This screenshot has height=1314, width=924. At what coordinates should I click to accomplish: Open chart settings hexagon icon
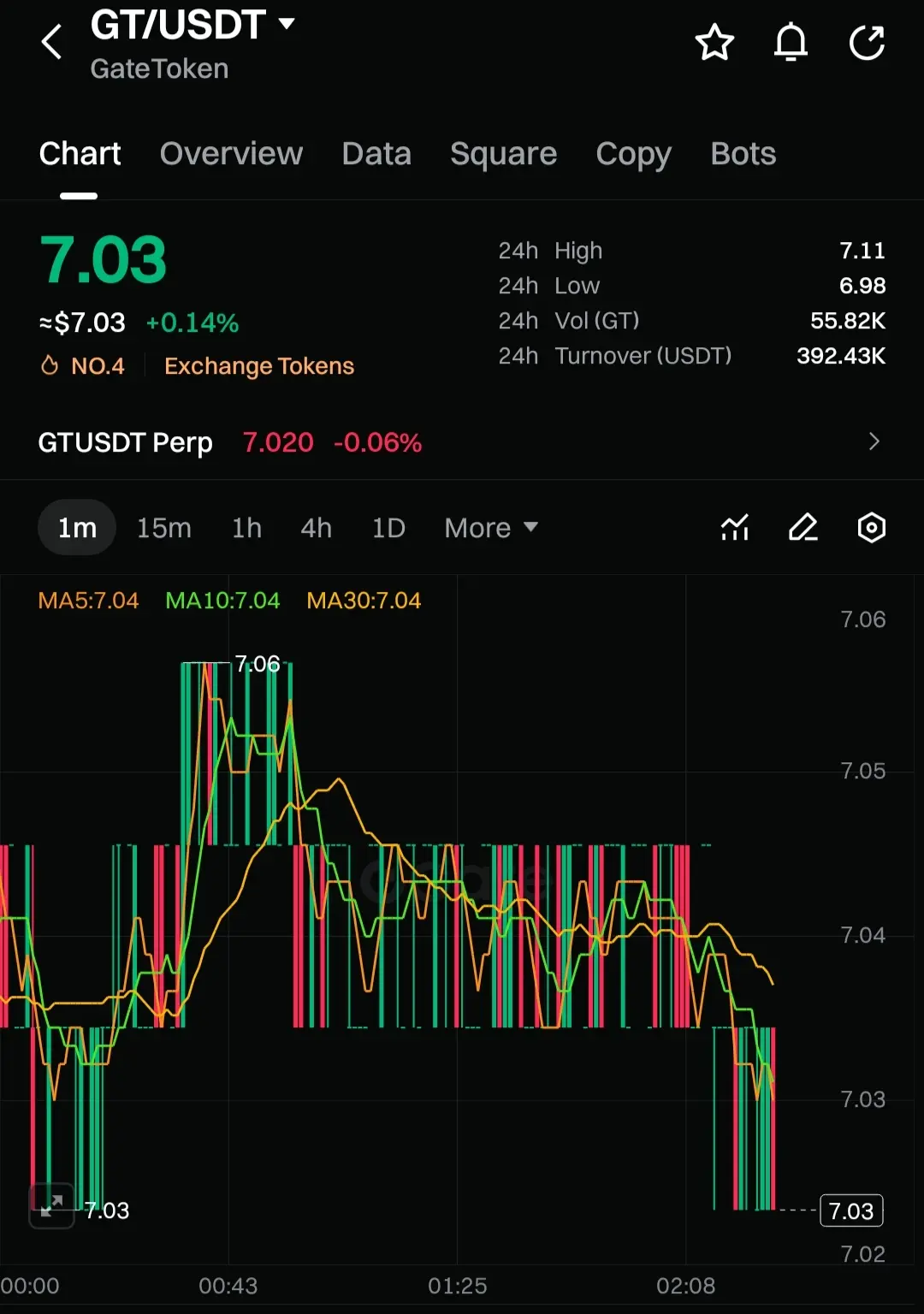coord(871,528)
